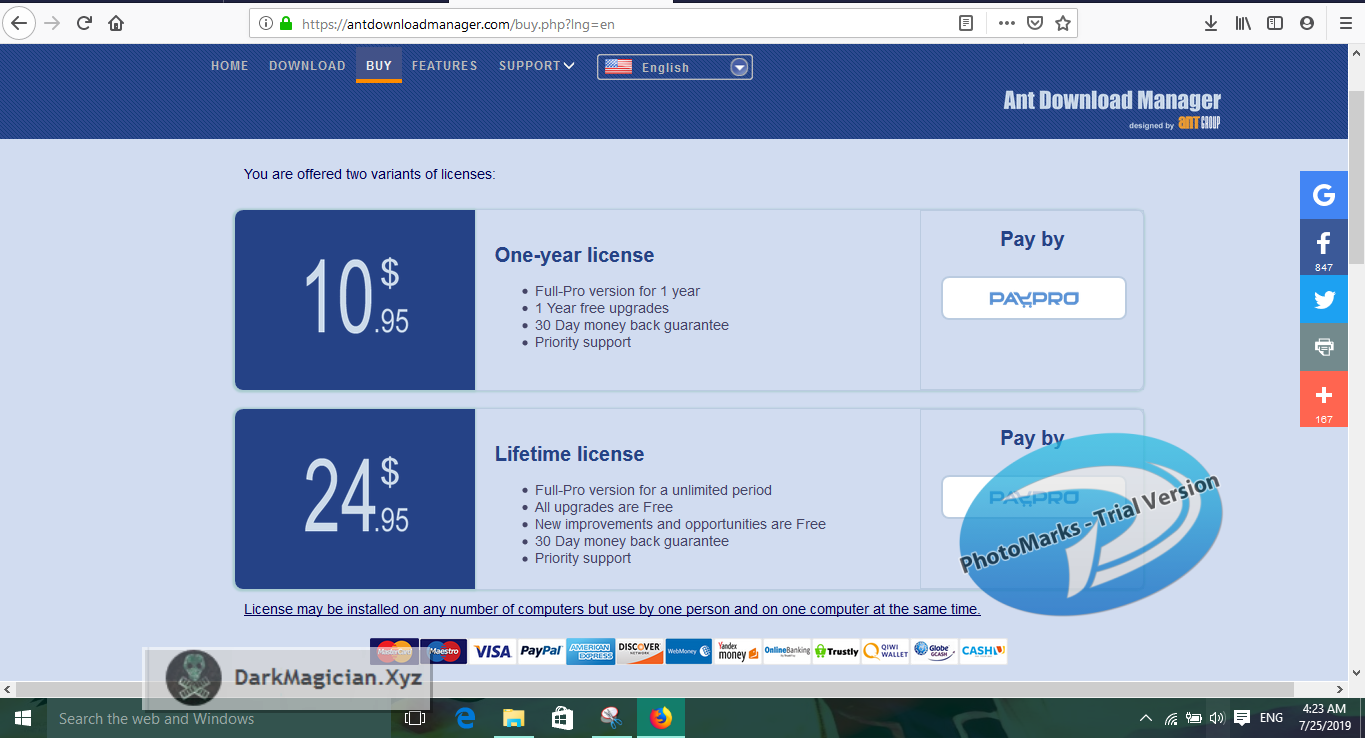Launch Microsoft Edge from the taskbar
Image resolution: width=1365 pixels, height=738 pixels.
click(465, 718)
